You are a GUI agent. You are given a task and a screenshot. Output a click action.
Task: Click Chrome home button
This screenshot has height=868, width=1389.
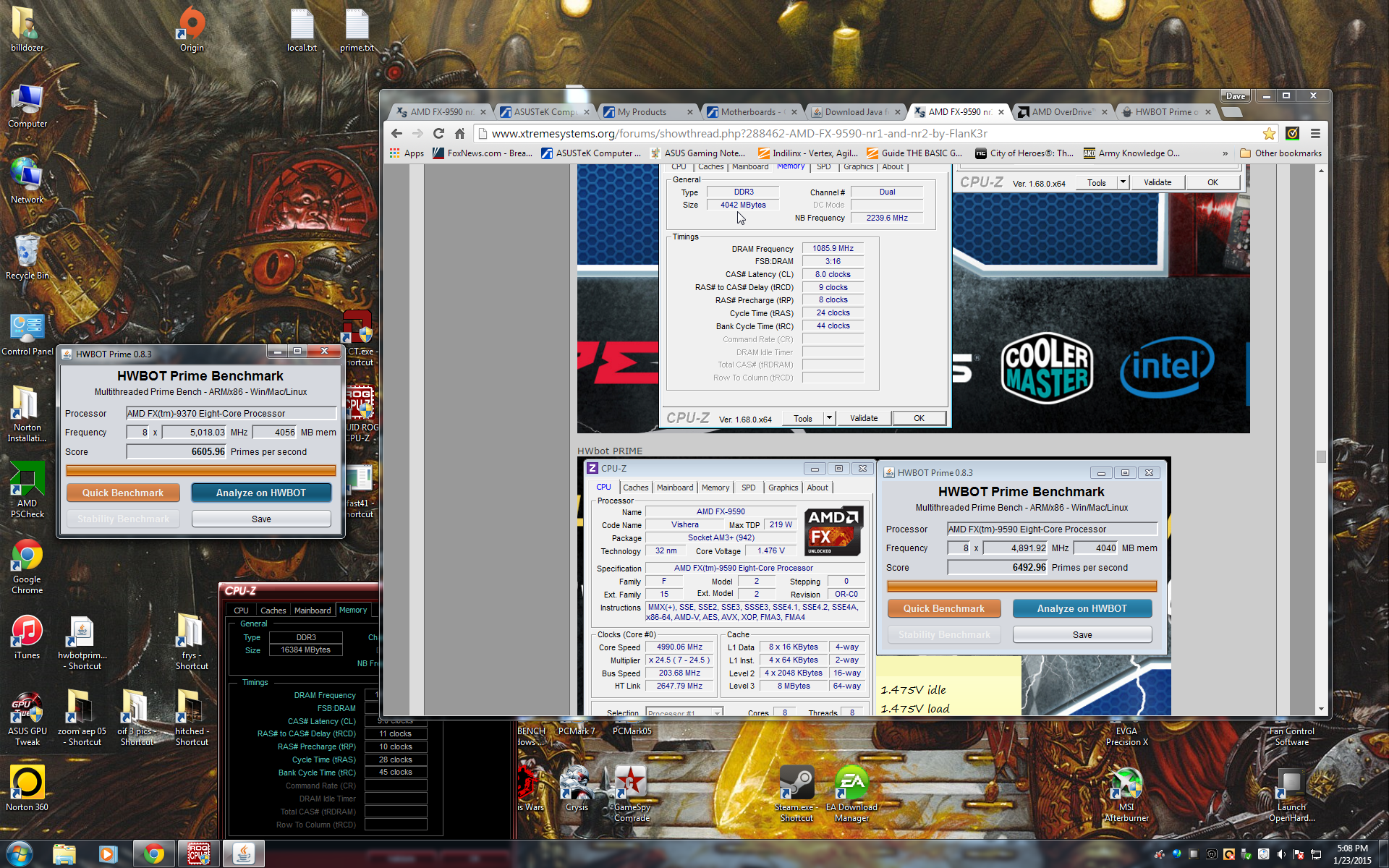[459, 133]
